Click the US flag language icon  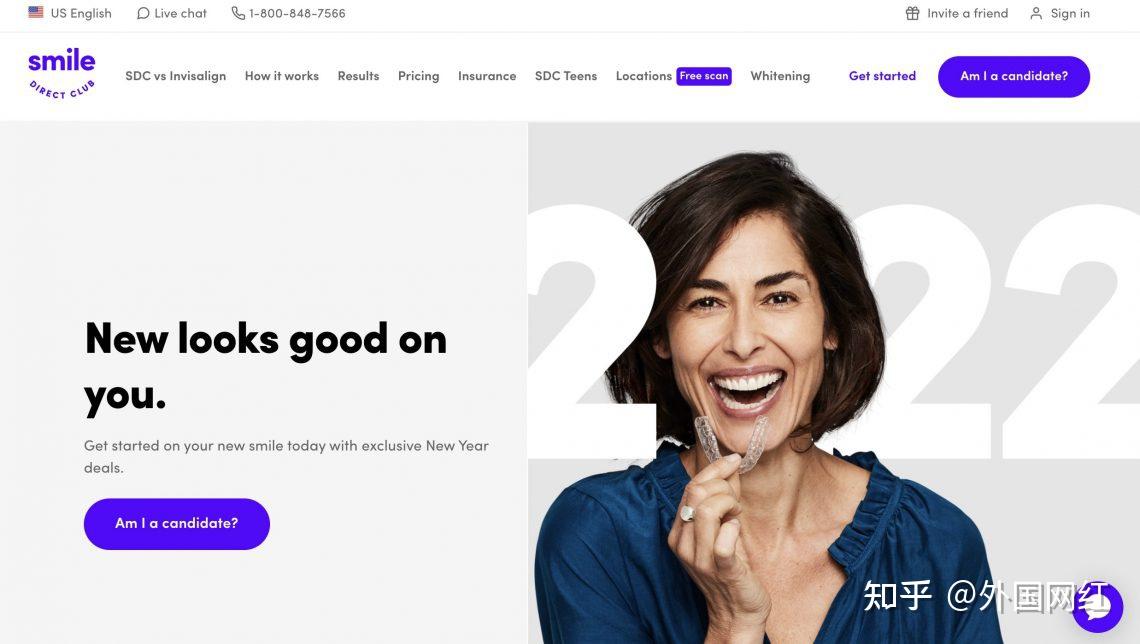click(x=36, y=12)
